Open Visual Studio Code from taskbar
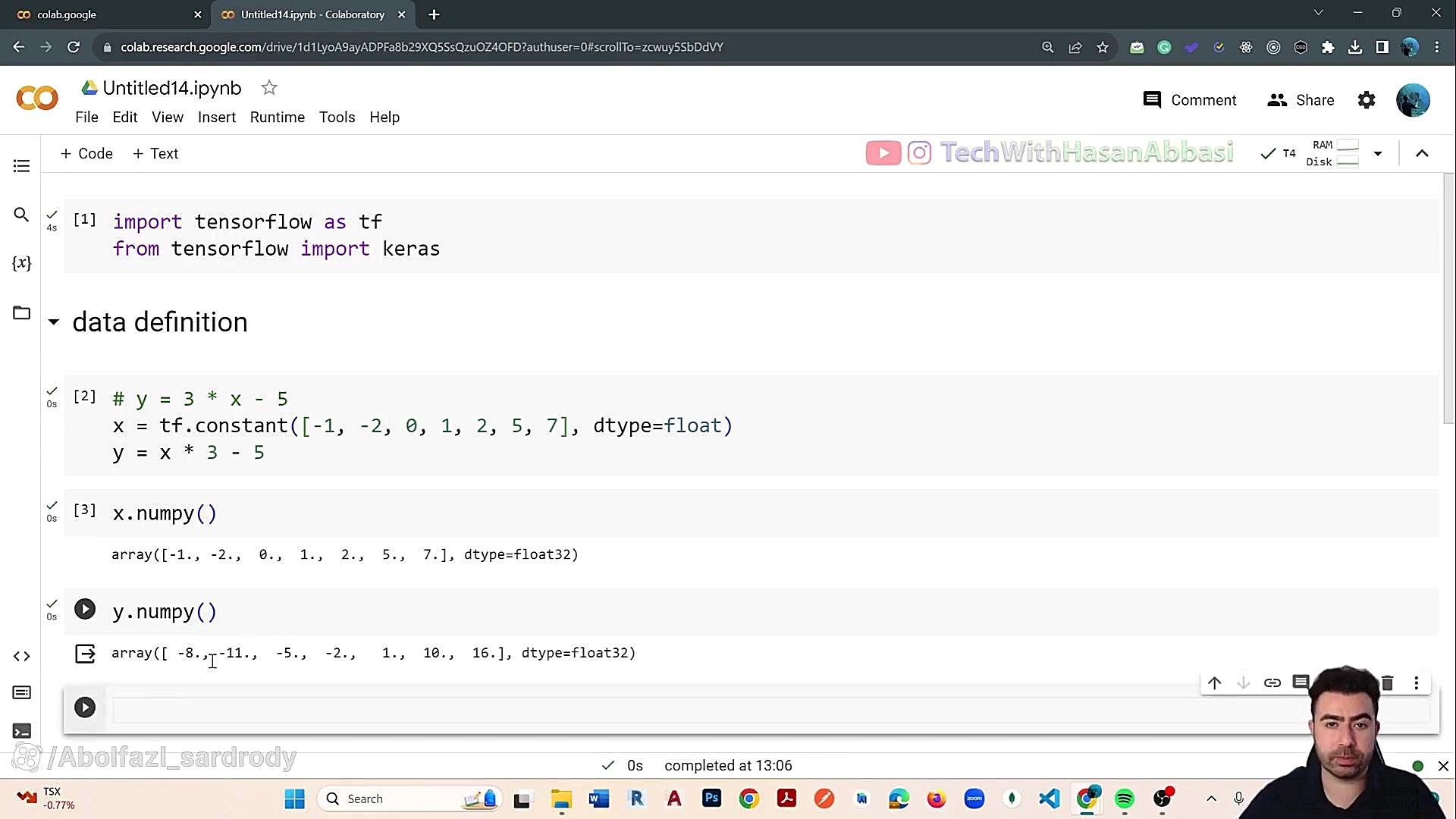Viewport: 1456px width, 819px height. 1050,799
